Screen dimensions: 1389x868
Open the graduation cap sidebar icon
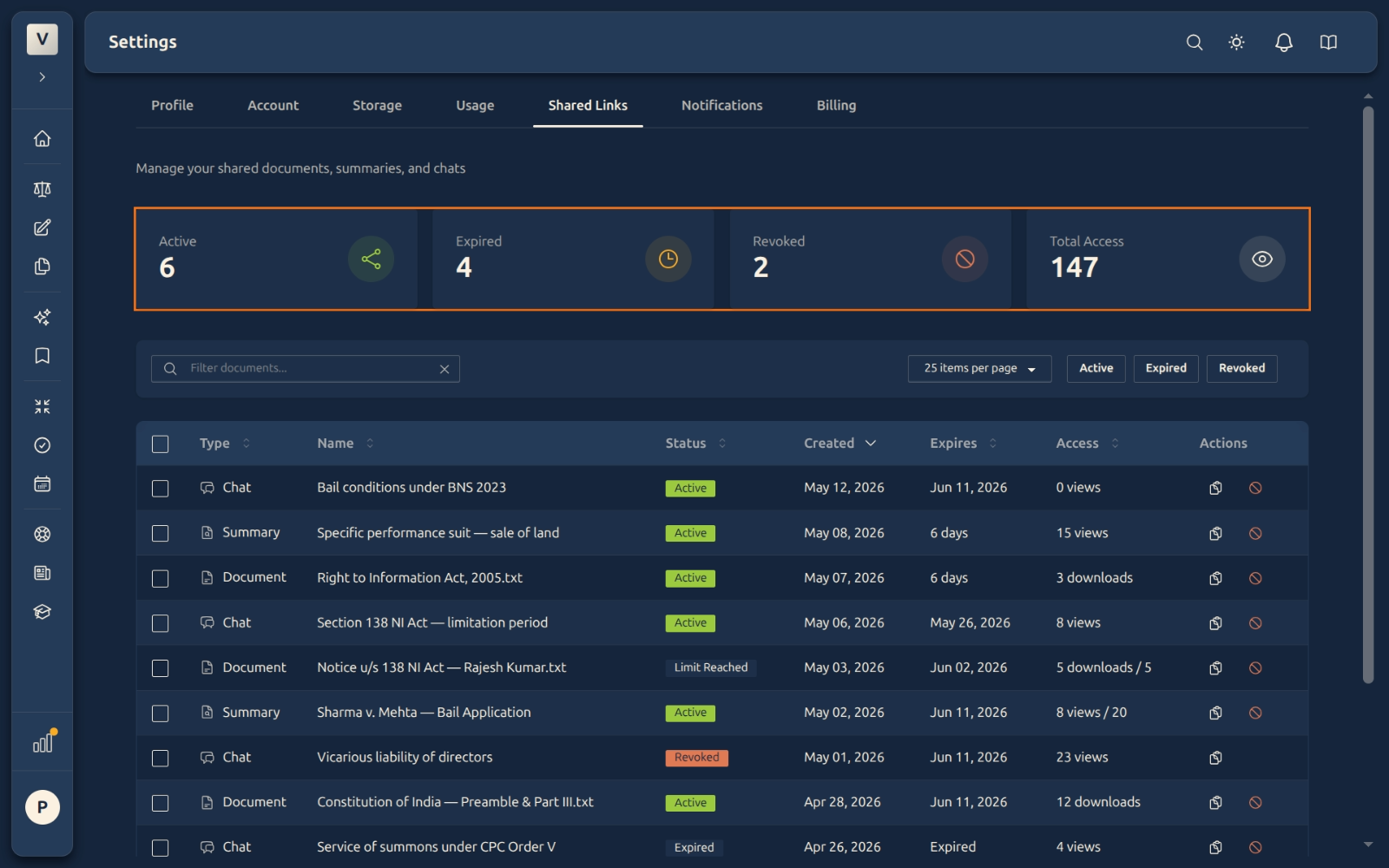[42, 612]
